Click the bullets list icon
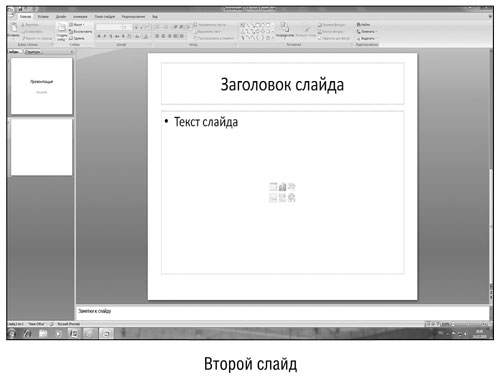The image size is (500, 376). pyautogui.click(x=158, y=27)
